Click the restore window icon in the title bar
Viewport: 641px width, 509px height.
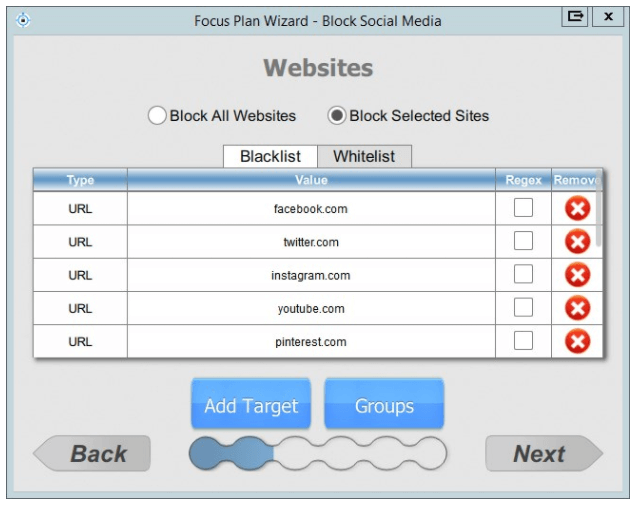click(x=576, y=17)
